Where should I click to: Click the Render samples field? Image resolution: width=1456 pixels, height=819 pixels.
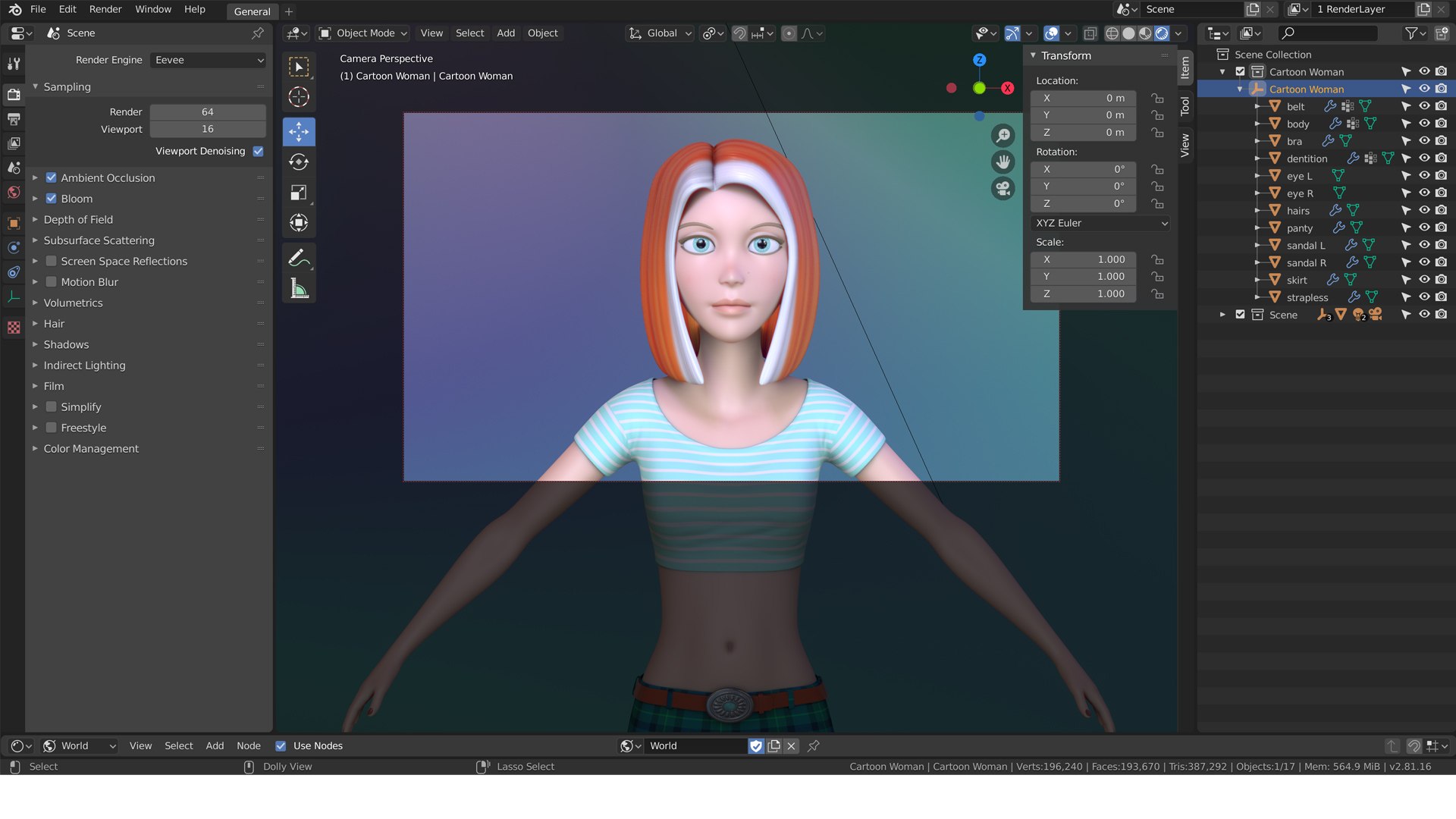coord(208,111)
